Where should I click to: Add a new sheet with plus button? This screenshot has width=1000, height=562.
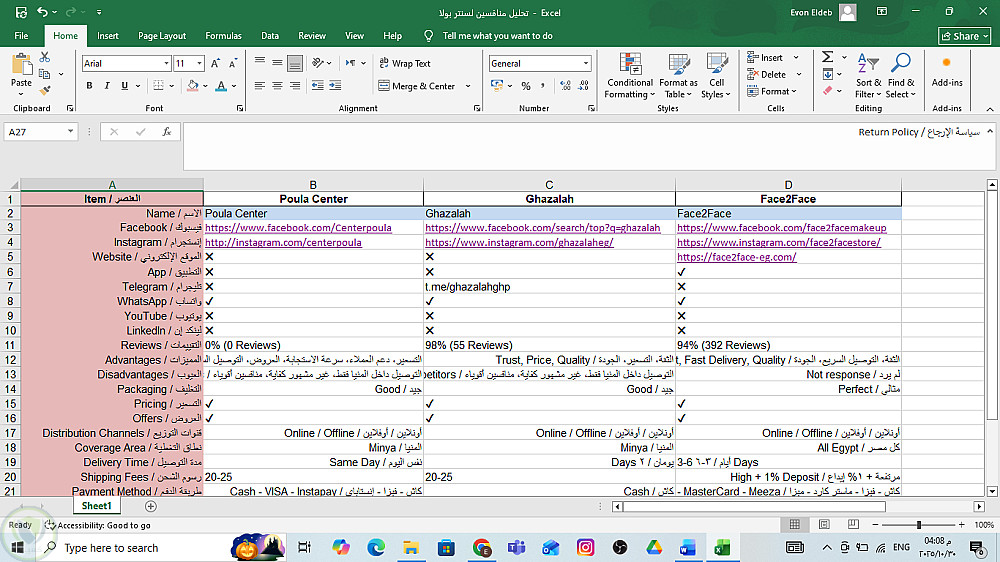click(151, 506)
